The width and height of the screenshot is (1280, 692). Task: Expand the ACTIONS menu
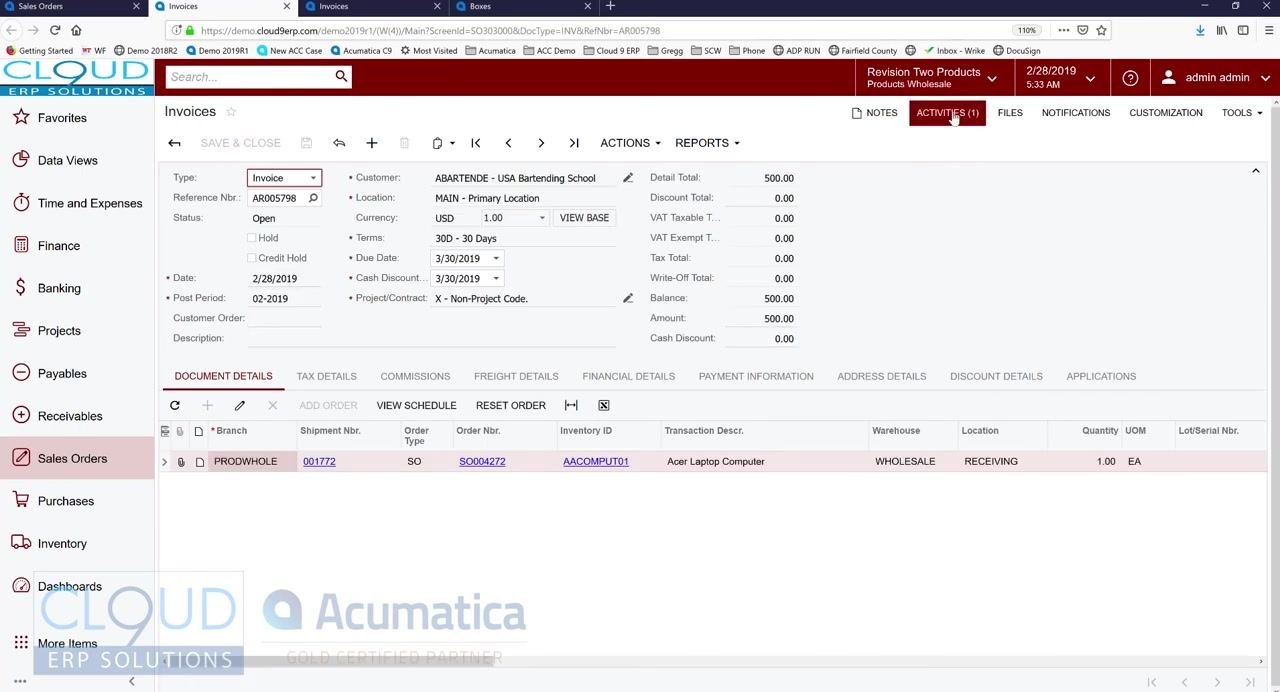[630, 143]
